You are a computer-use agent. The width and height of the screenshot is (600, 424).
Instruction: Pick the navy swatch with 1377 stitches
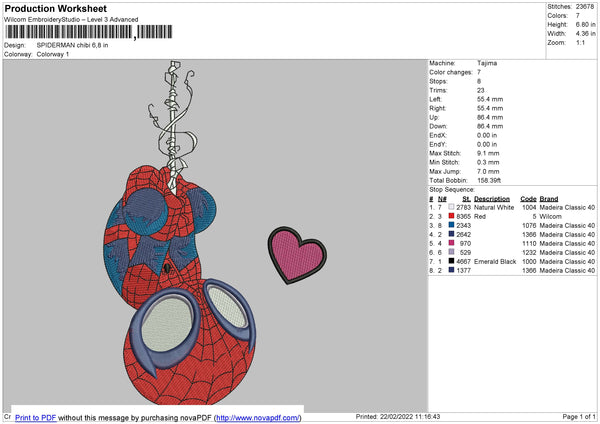tap(451, 270)
